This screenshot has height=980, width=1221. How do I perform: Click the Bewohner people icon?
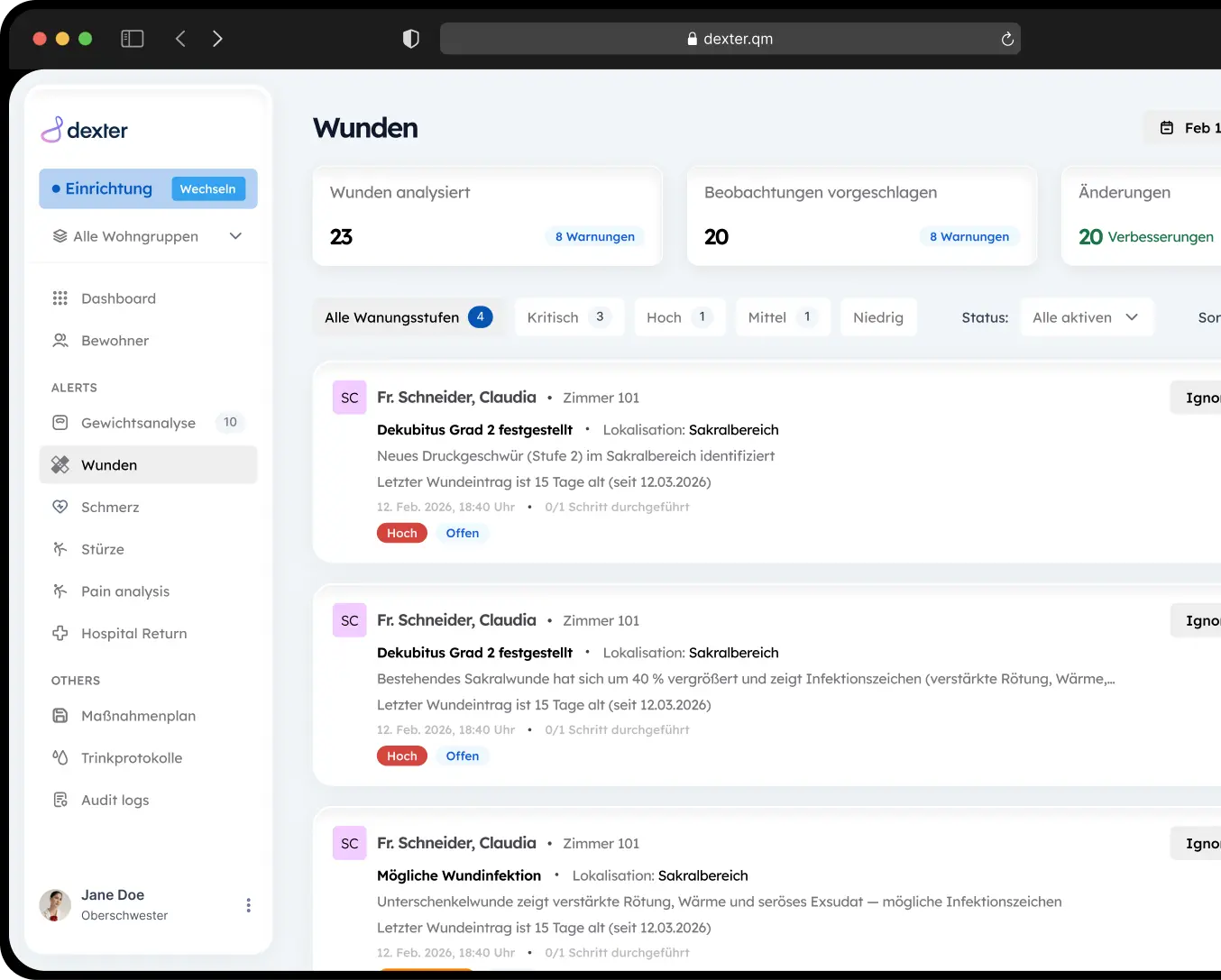(x=60, y=341)
